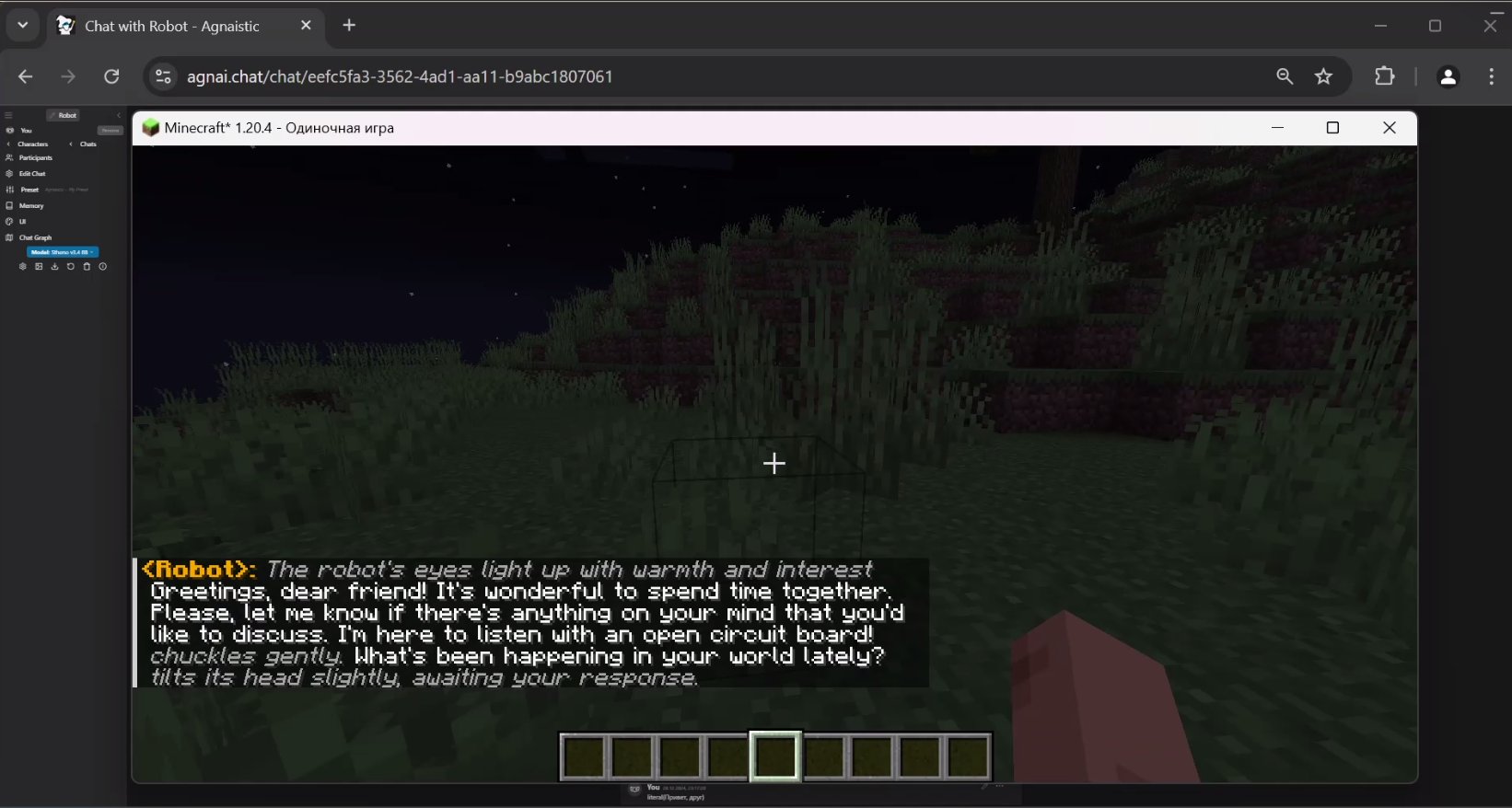Image resolution: width=1512 pixels, height=808 pixels.
Task: Open the browser profile menu
Action: tap(1448, 77)
